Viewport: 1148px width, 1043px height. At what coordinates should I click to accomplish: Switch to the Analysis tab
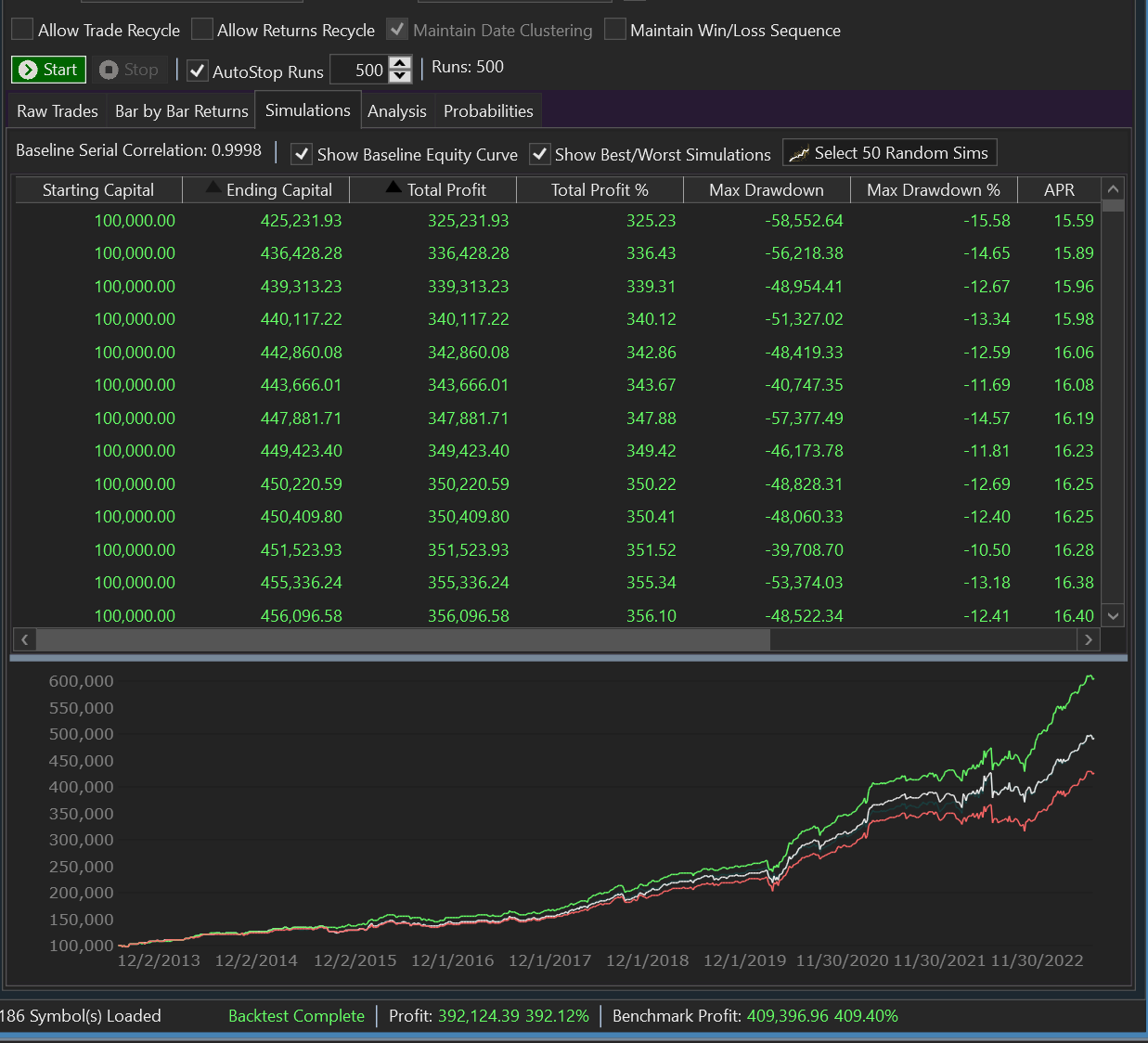(396, 111)
